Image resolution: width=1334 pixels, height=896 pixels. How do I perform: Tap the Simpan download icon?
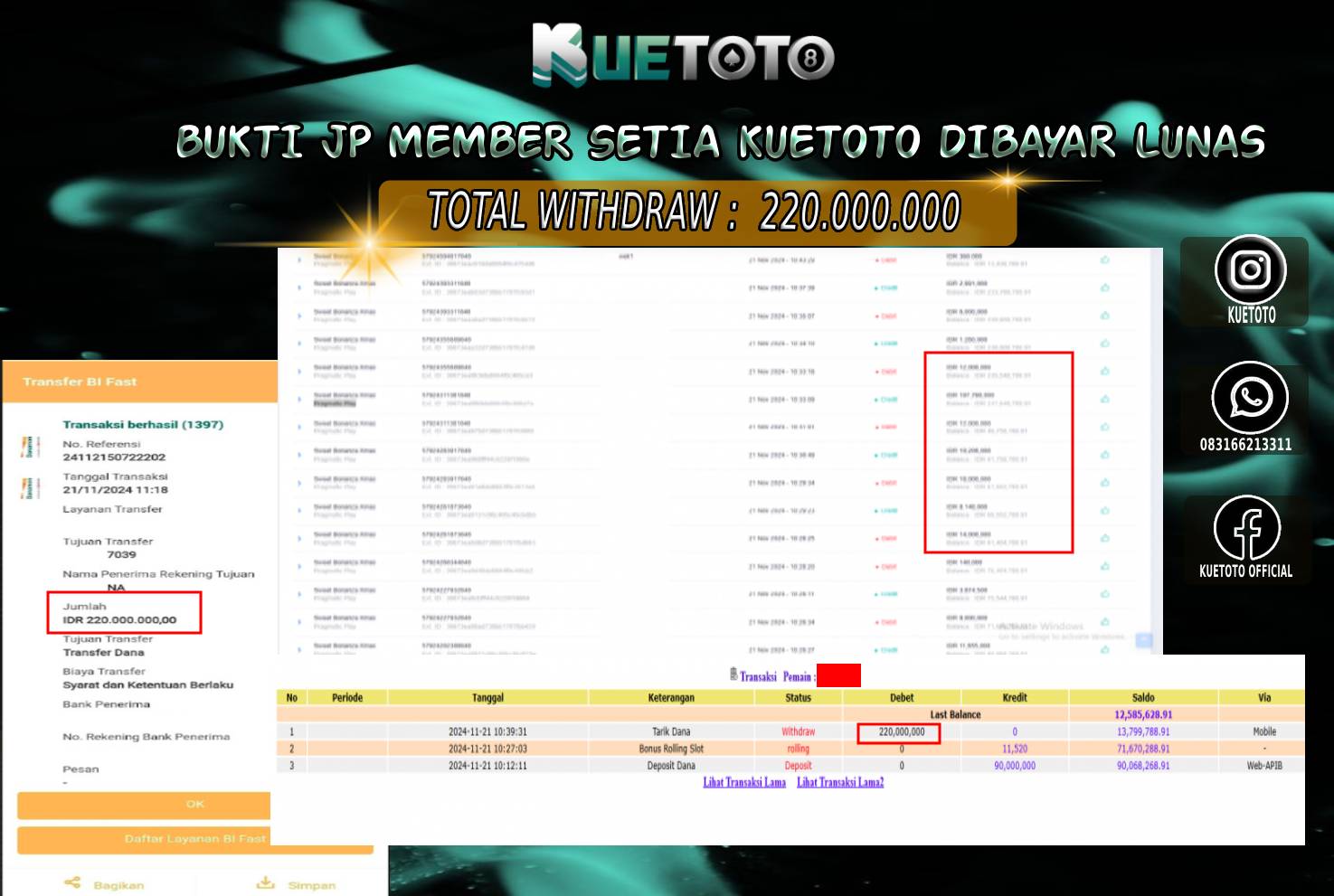point(265,883)
